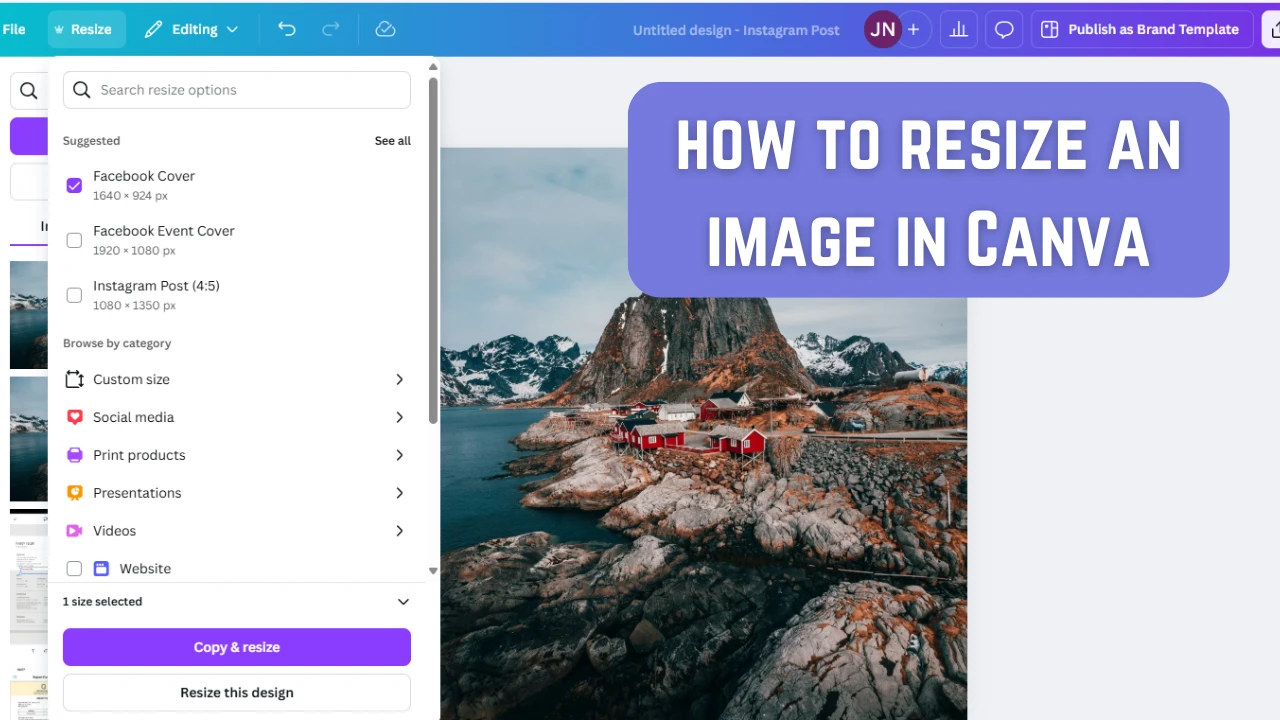Expand the '1 size selected' summary
Screen dimensions: 1280x720
pyautogui.click(x=403, y=601)
